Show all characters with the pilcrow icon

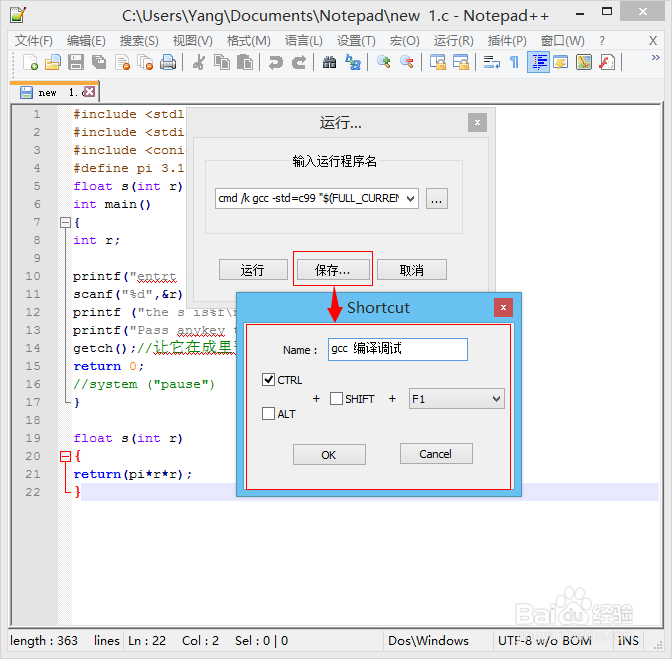click(x=514, y=63)
